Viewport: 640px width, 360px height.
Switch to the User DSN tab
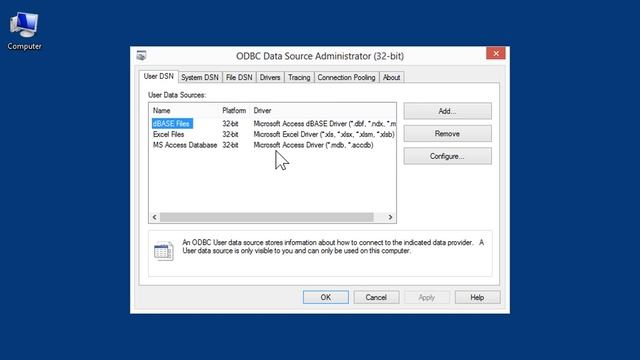pos(158,76)
